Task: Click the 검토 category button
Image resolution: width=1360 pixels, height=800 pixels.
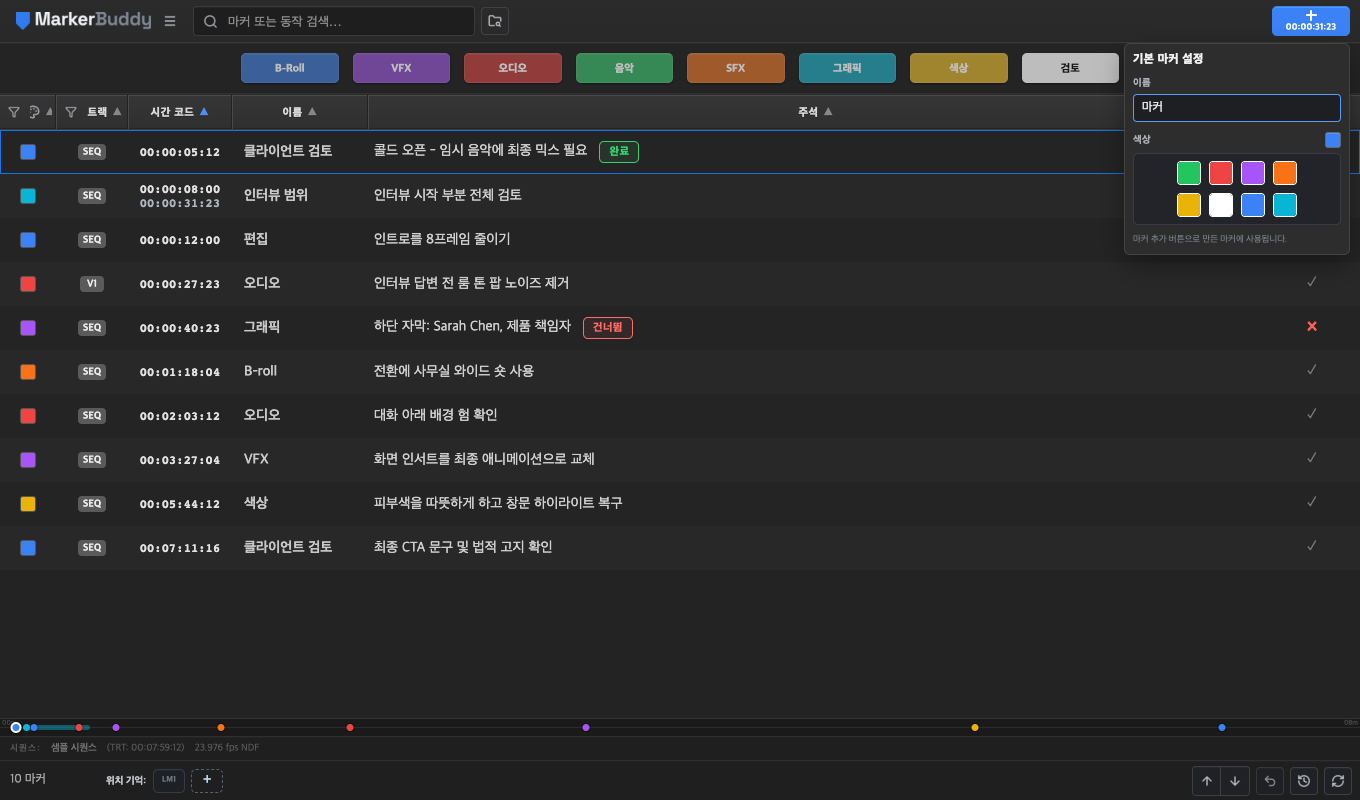Action: coord(1070,68)
